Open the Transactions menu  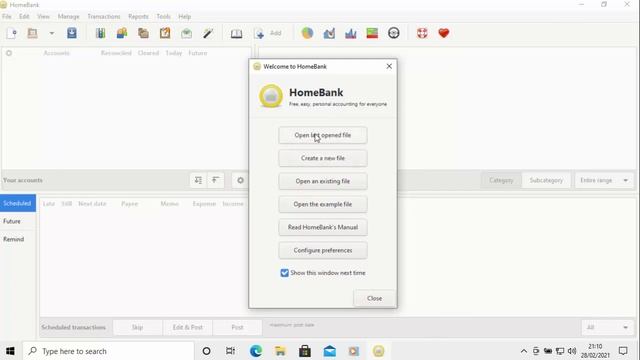click(104, 16)
